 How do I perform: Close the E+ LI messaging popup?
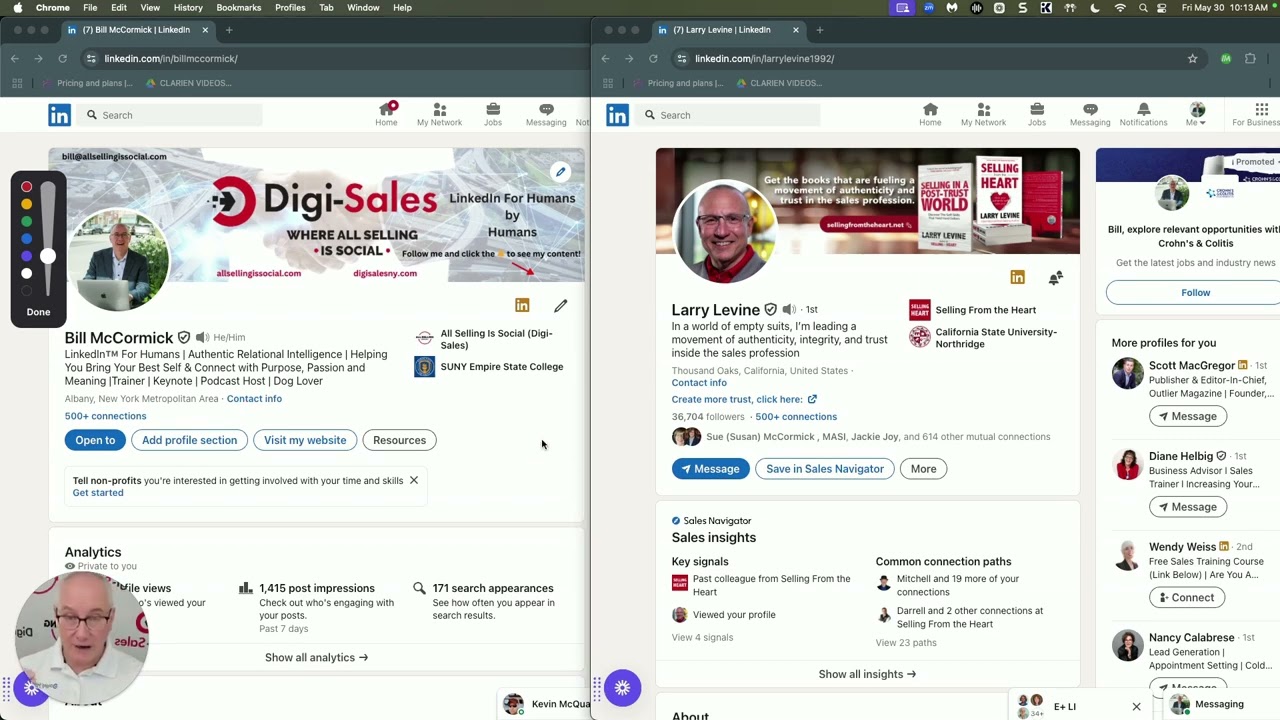[1136, 707]
